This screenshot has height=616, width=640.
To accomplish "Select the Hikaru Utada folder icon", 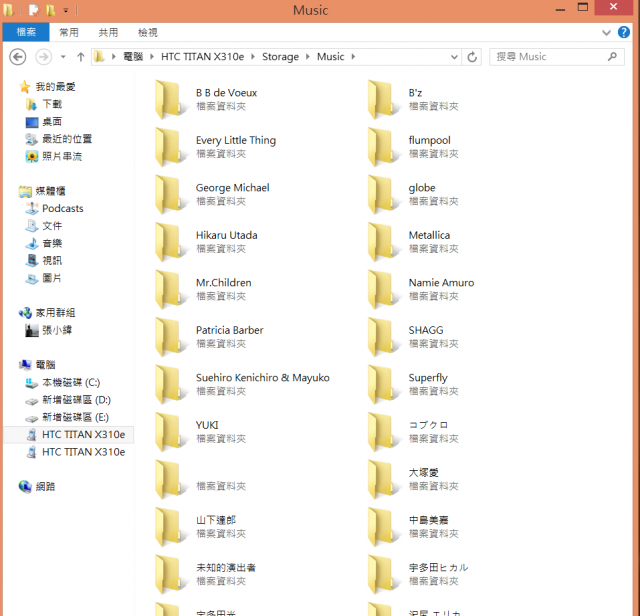I will click(x=169, y=242).
